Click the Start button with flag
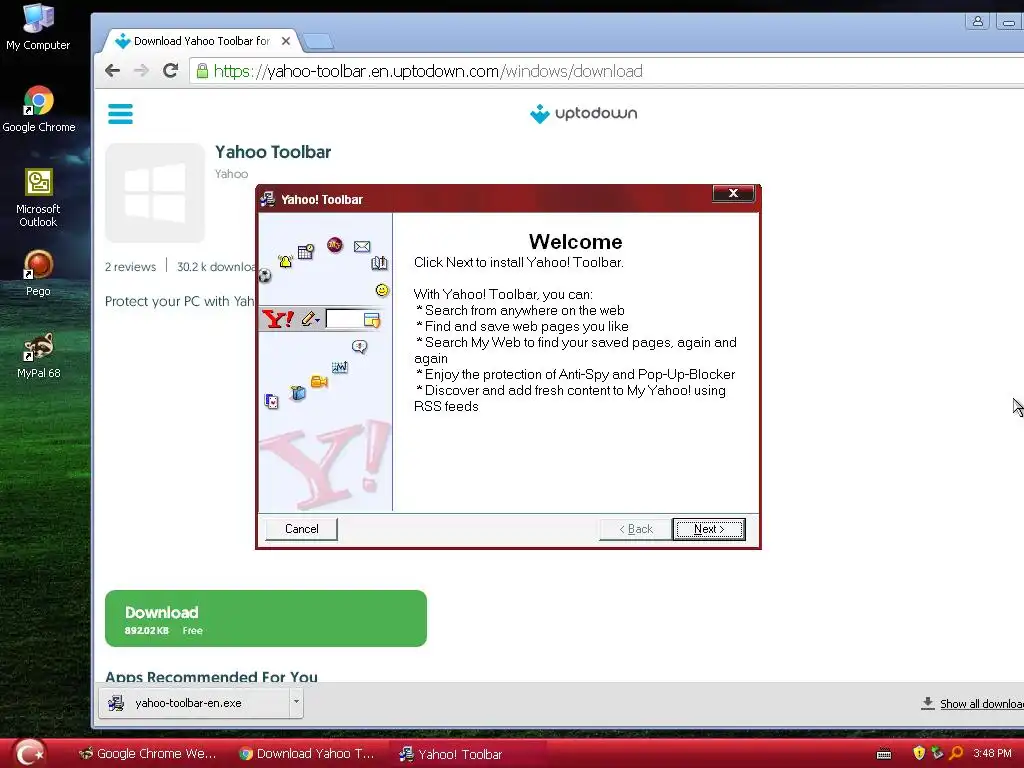Viewport: 1024px width, 768px height. 30,754
